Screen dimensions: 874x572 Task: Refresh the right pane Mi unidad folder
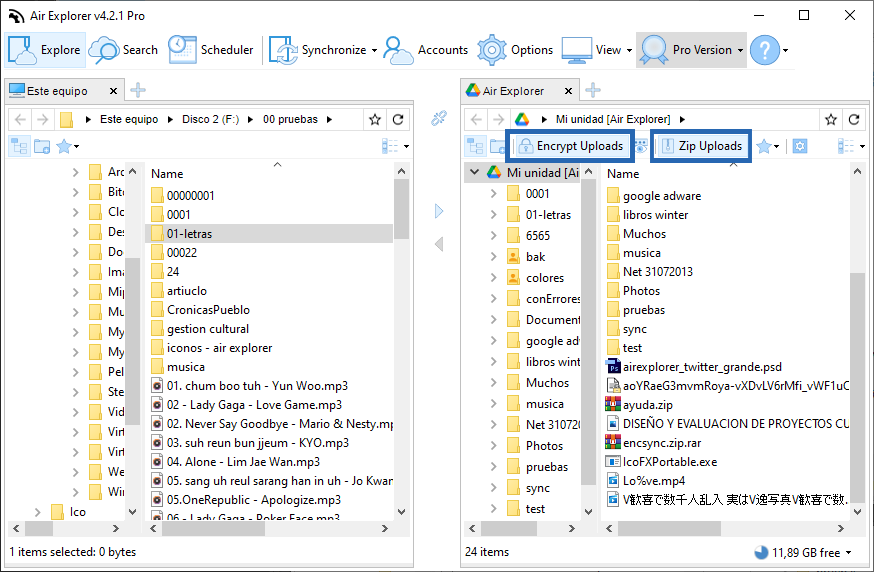853,119
